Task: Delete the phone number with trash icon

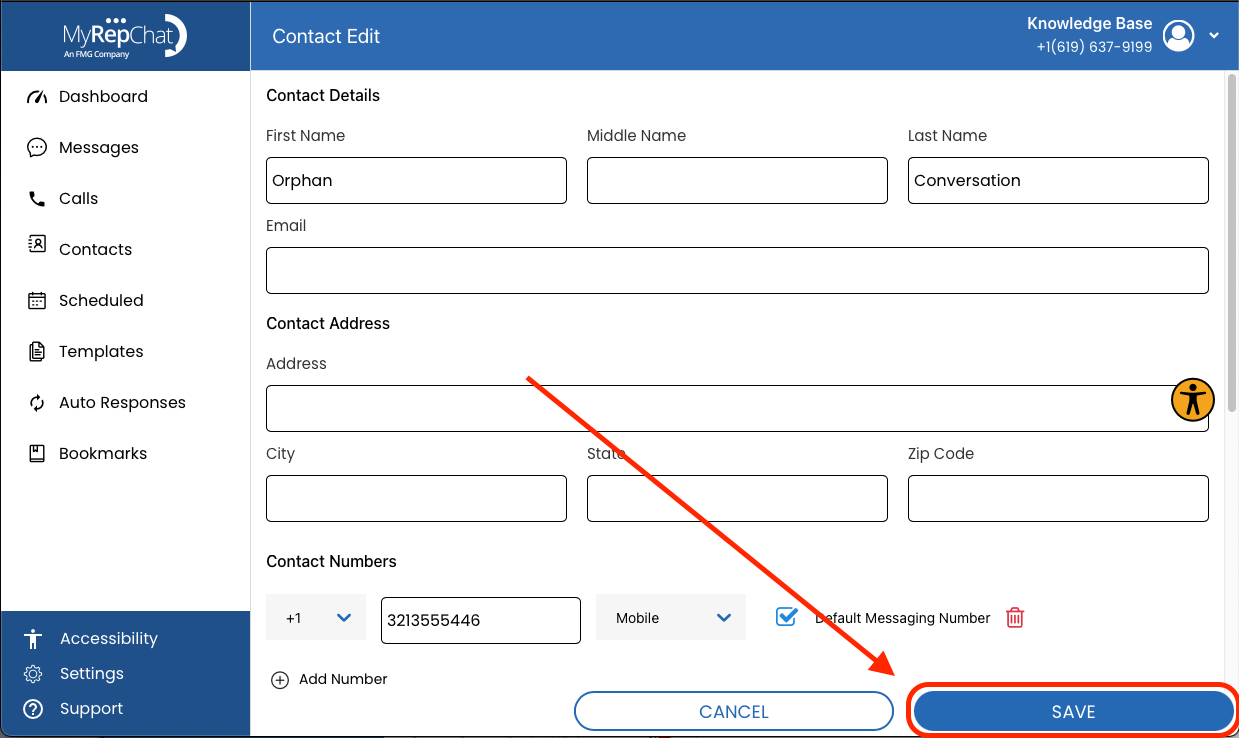Action: pyautogui.click(x=1015, y=618)
